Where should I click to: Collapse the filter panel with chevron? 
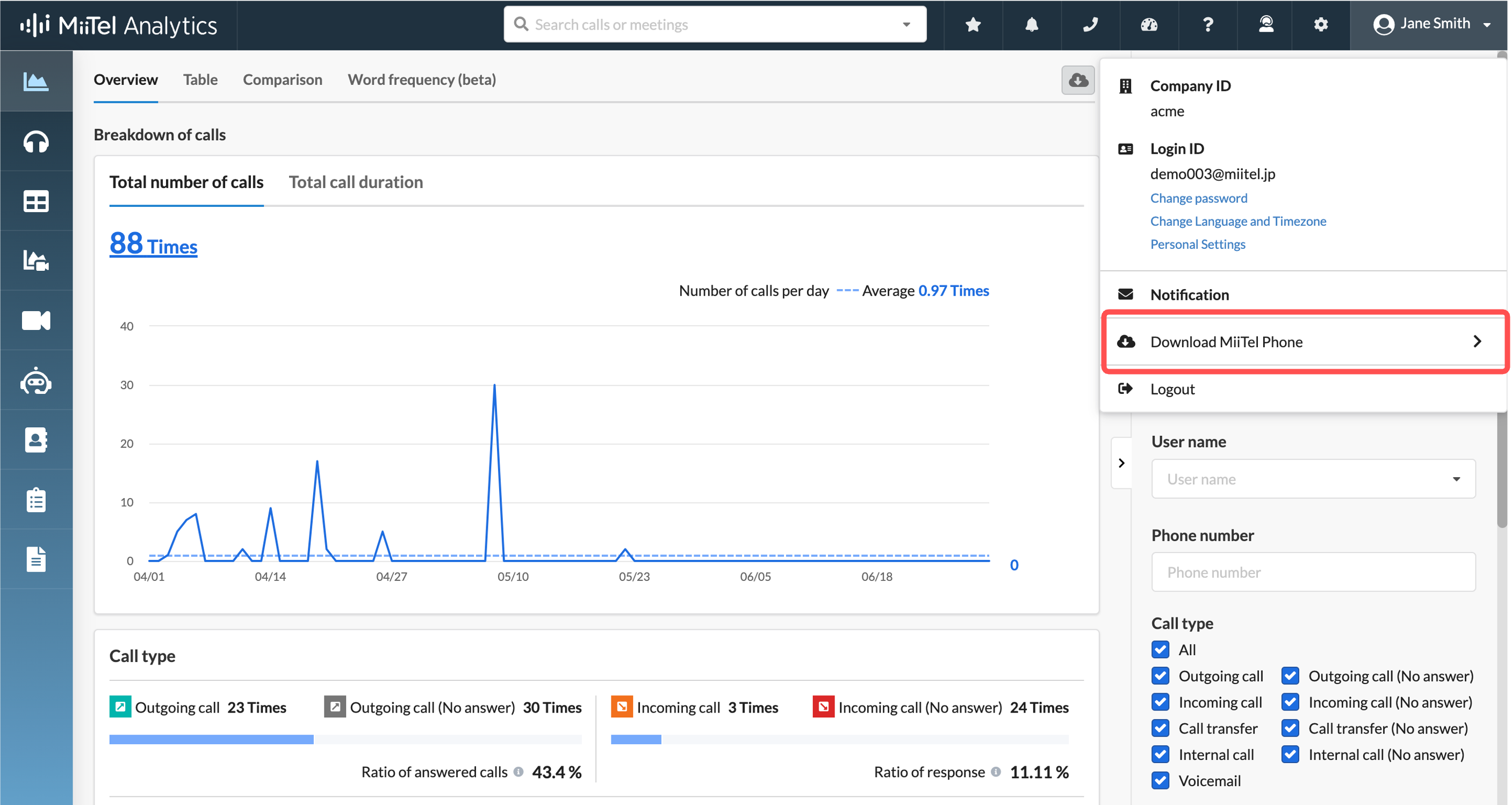1121,463
